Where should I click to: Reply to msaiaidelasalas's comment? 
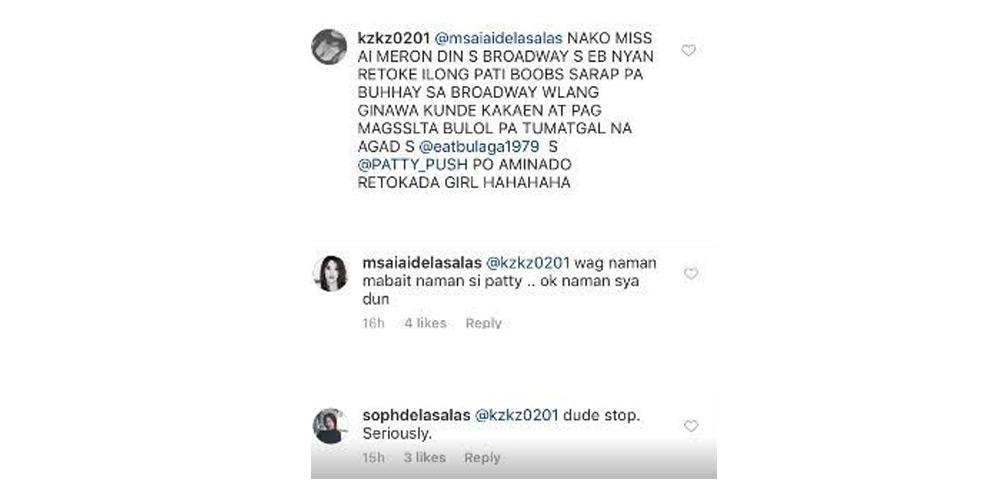point(483,323)
